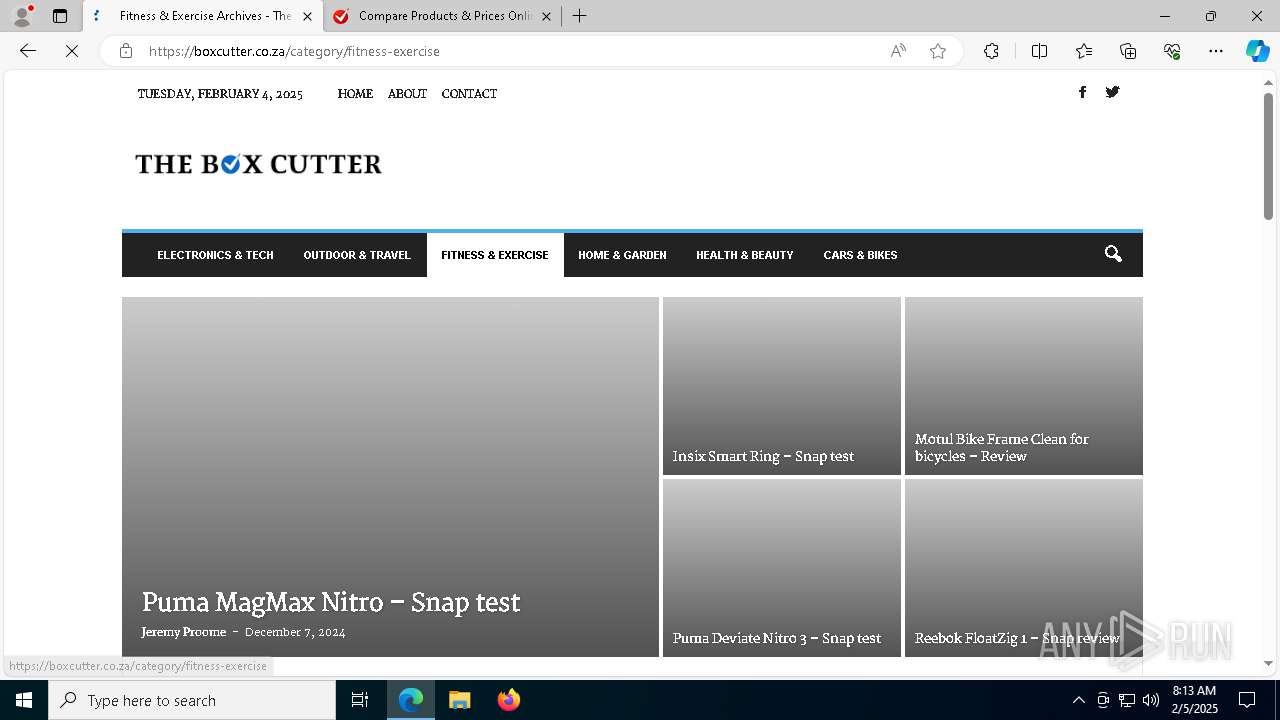Click the taskbar search box
1280x720 pixels.
click(x=192, y=700)
